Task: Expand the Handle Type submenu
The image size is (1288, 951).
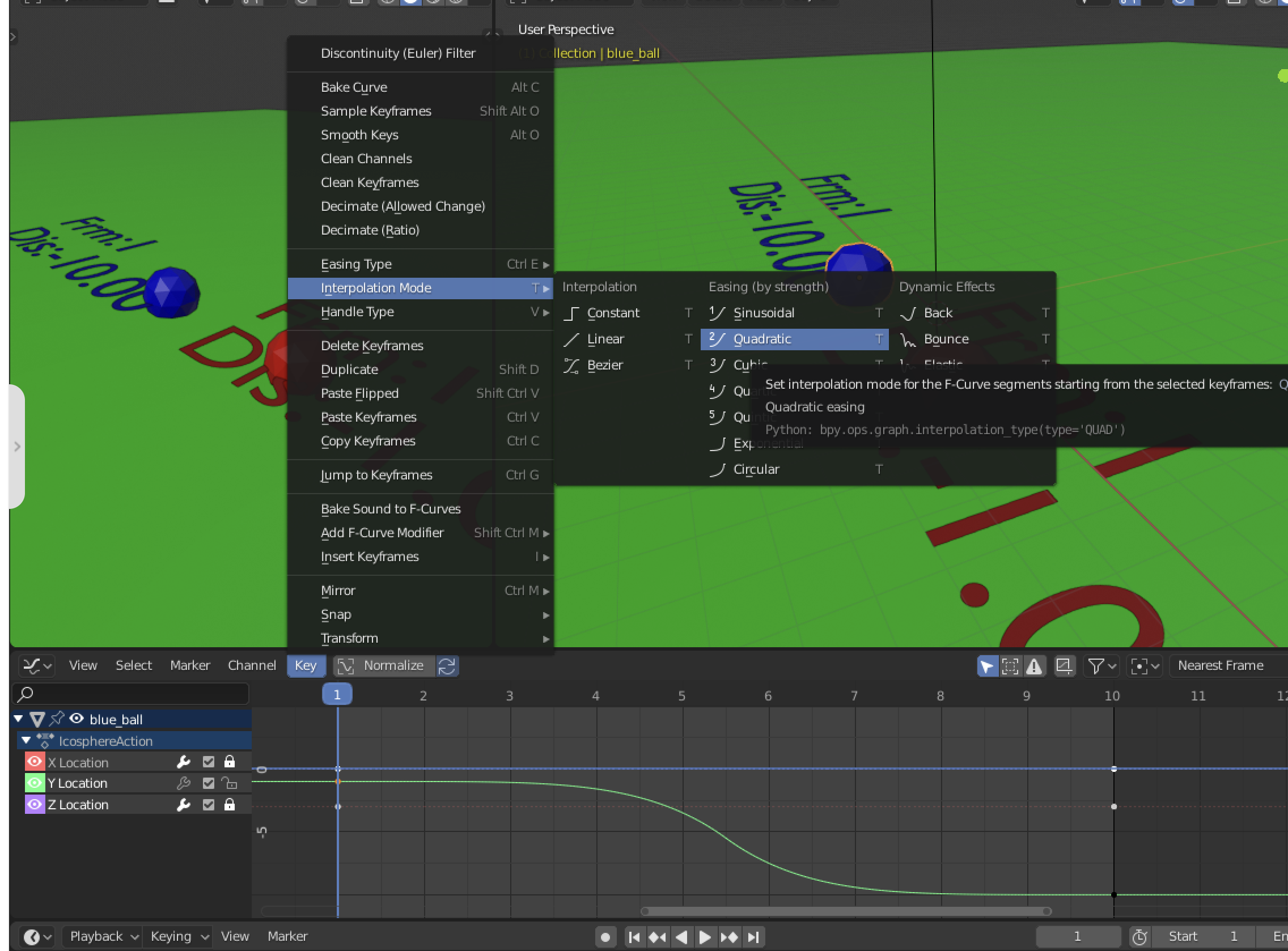Action: coord(420,312)
